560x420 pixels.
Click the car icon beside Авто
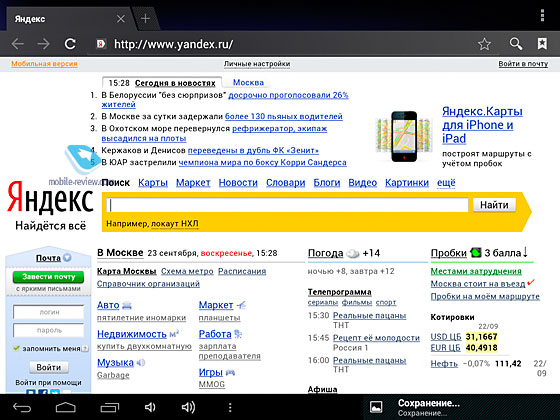pos(127,306)
